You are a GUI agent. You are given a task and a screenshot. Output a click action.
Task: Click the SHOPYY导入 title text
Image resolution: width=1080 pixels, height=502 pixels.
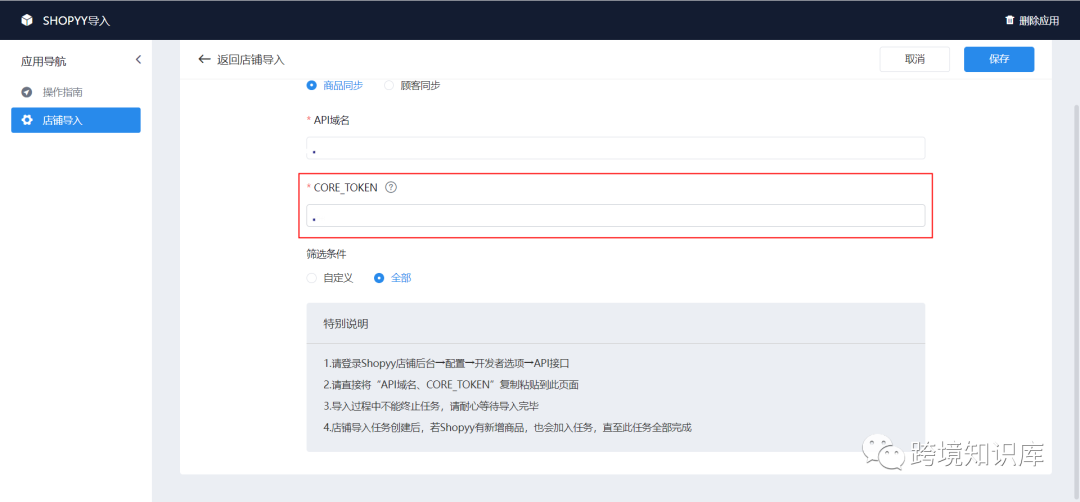[76, 21]
